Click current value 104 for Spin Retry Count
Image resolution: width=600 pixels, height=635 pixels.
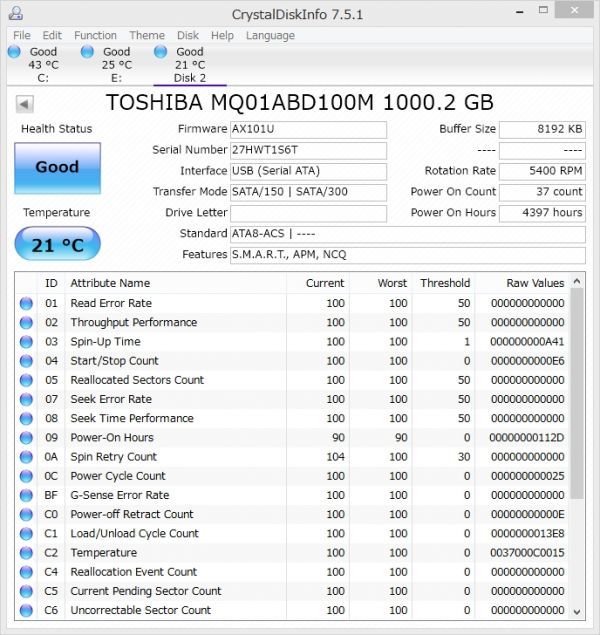[336, 457]
